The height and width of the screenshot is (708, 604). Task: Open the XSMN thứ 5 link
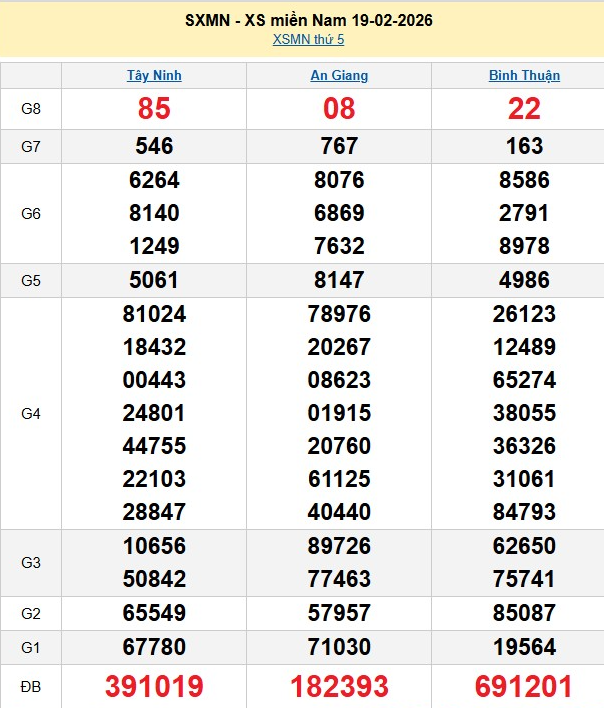308,38
